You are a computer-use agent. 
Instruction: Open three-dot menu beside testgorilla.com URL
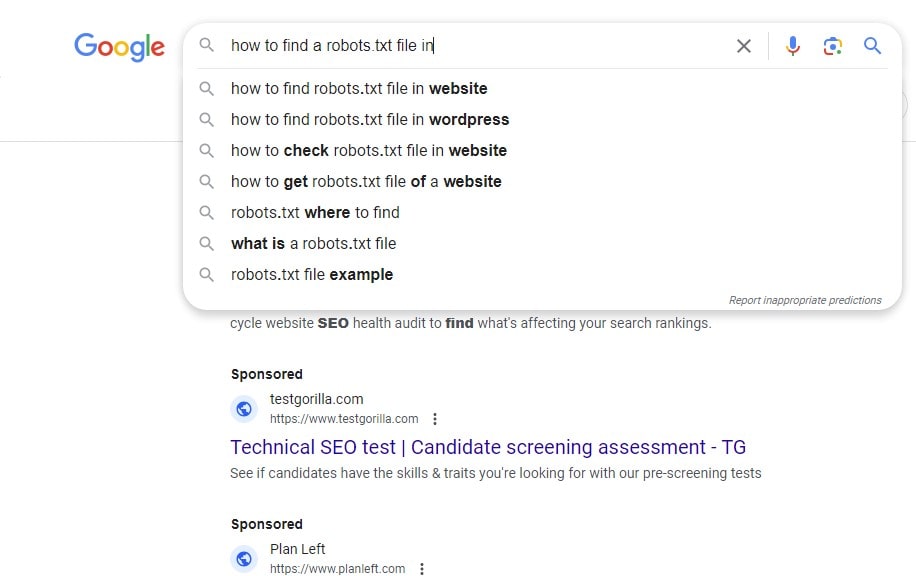pyautogui.click(x=435, y=419)
